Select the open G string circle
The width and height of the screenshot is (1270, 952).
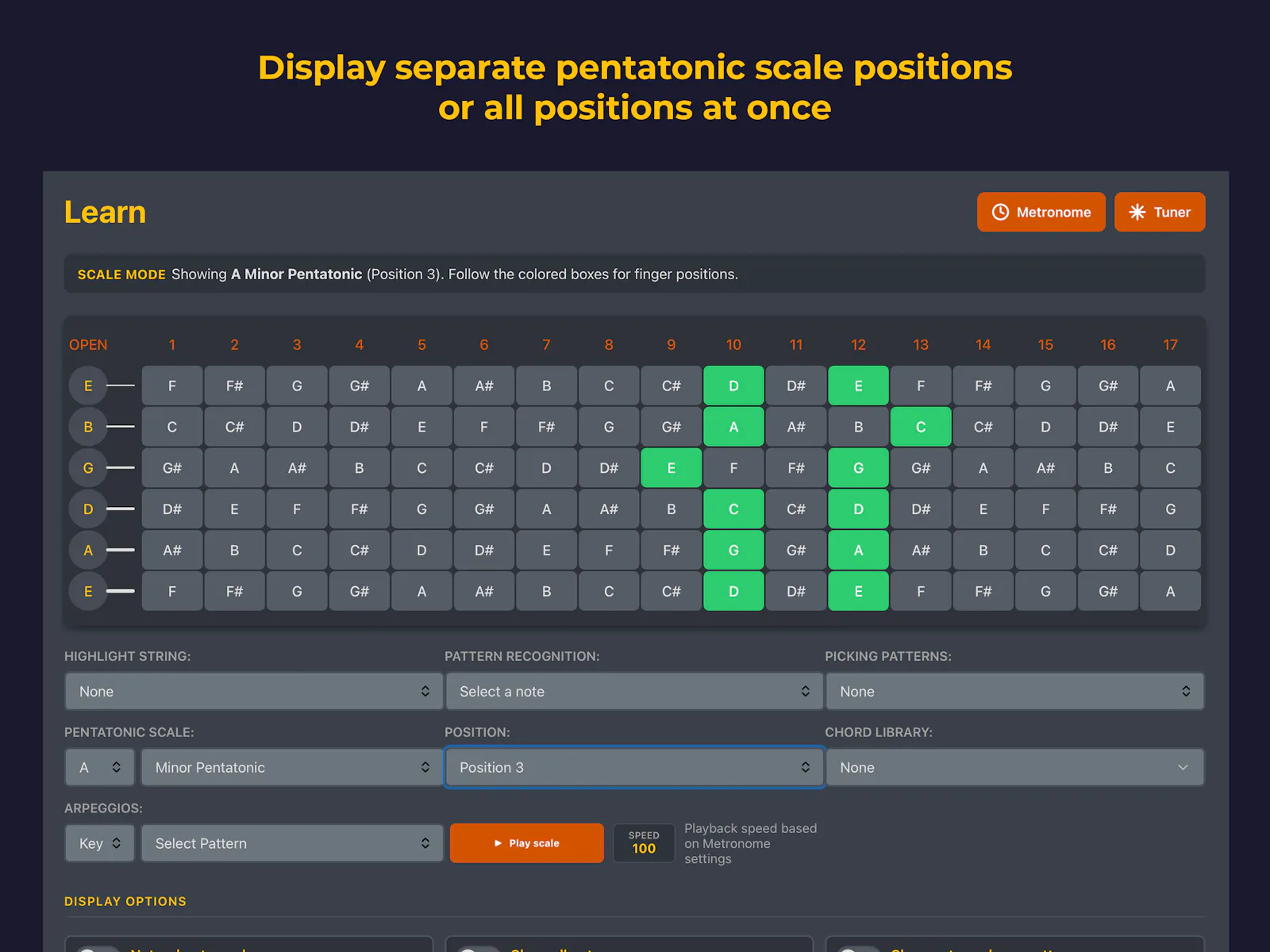[88, 468]
